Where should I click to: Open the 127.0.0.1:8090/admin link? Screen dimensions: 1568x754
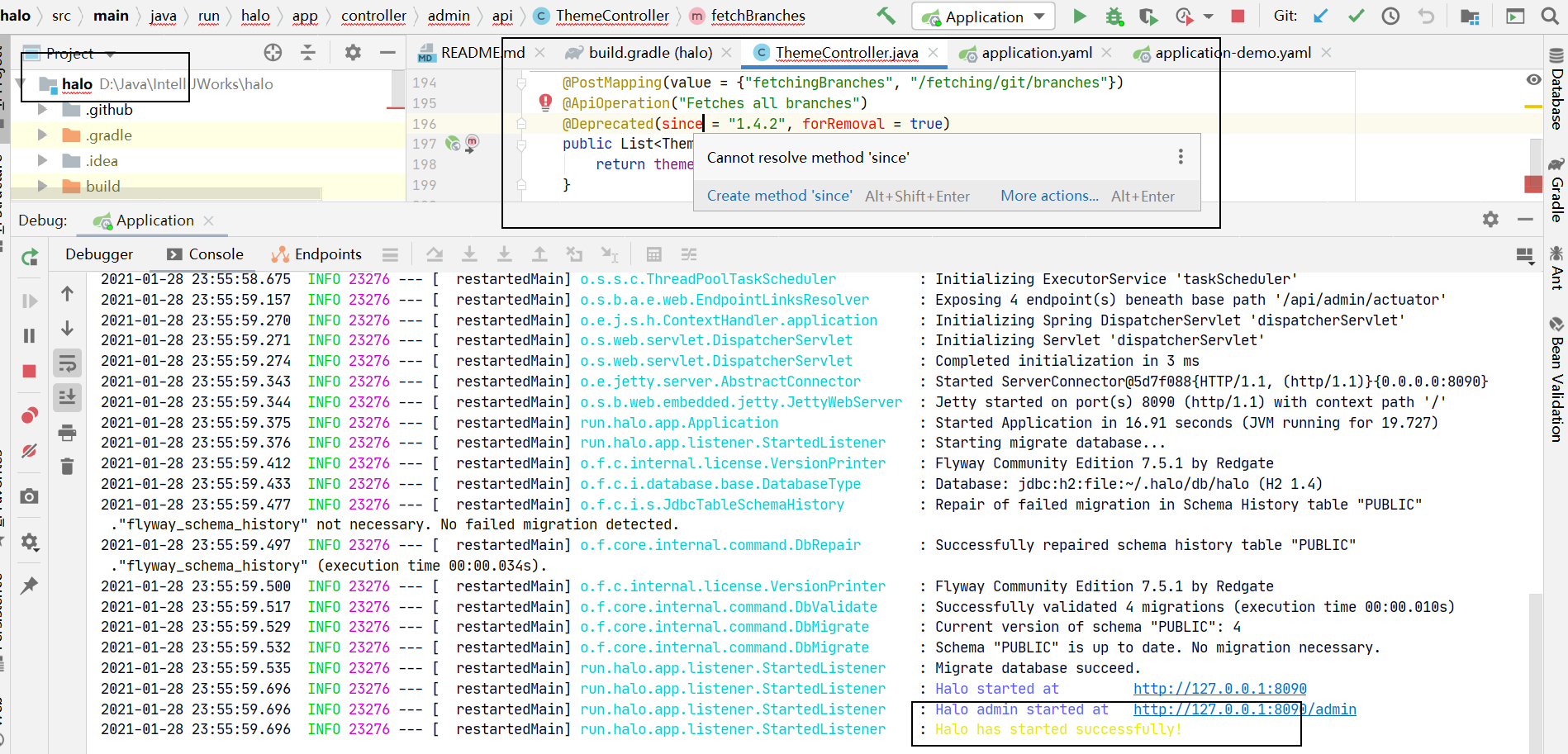[1244, 709]
